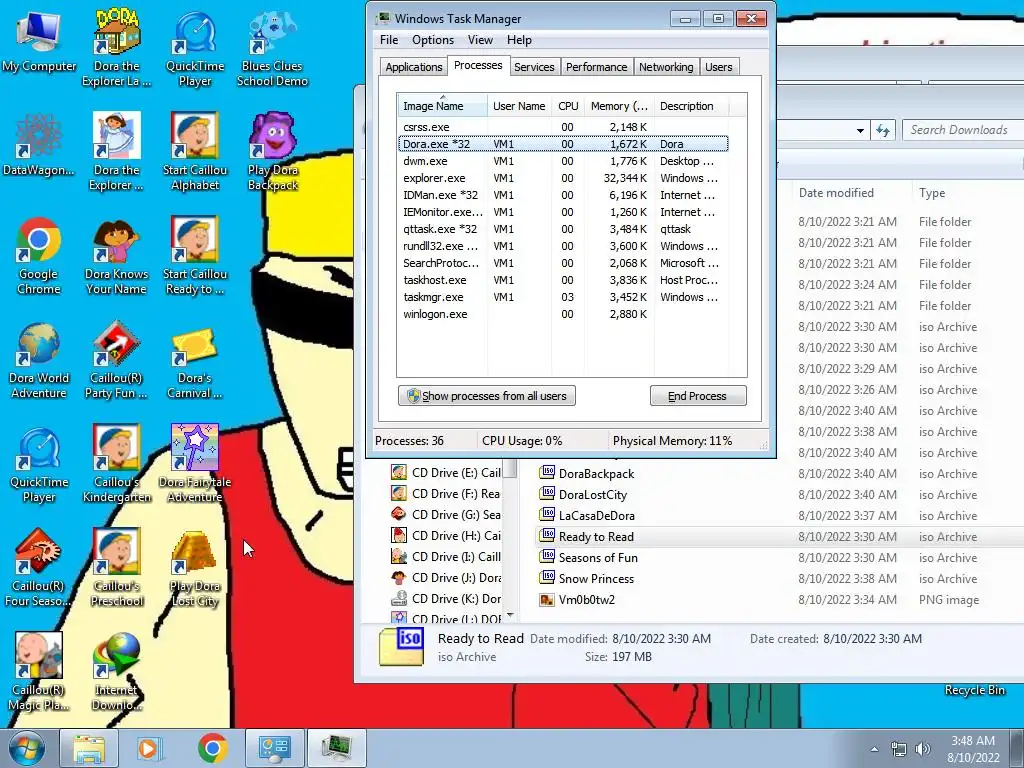Switch to the Task Manager taskbar button

coord(336,748)
